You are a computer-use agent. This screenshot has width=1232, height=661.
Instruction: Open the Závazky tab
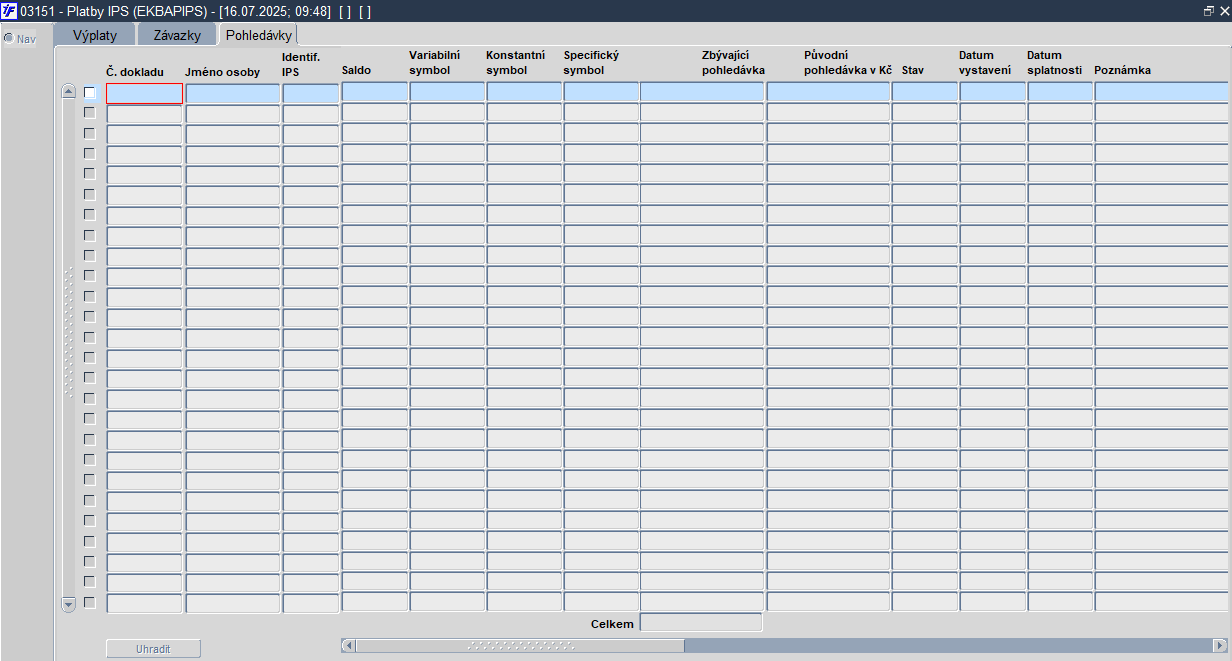pyautogui.click(x=177, y=35)
